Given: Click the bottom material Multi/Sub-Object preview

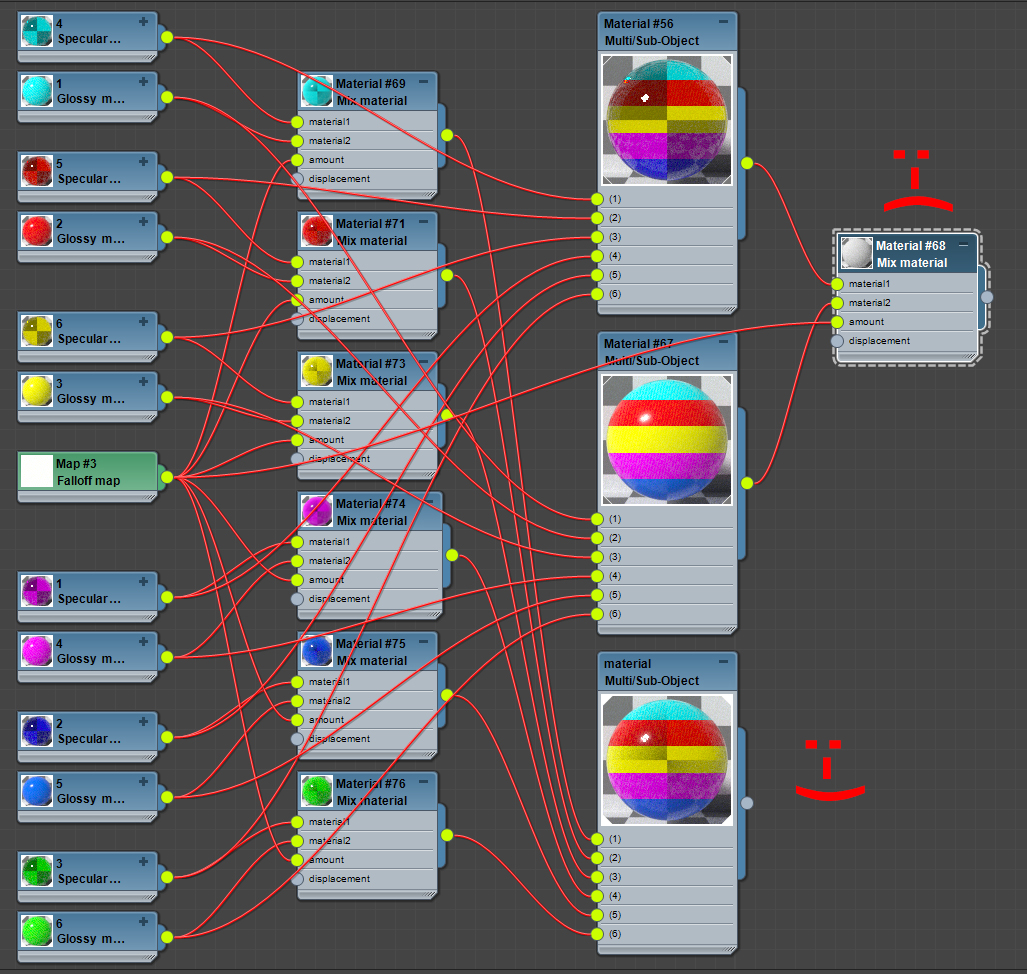Looking at the screenshot, I should point(667,760).
